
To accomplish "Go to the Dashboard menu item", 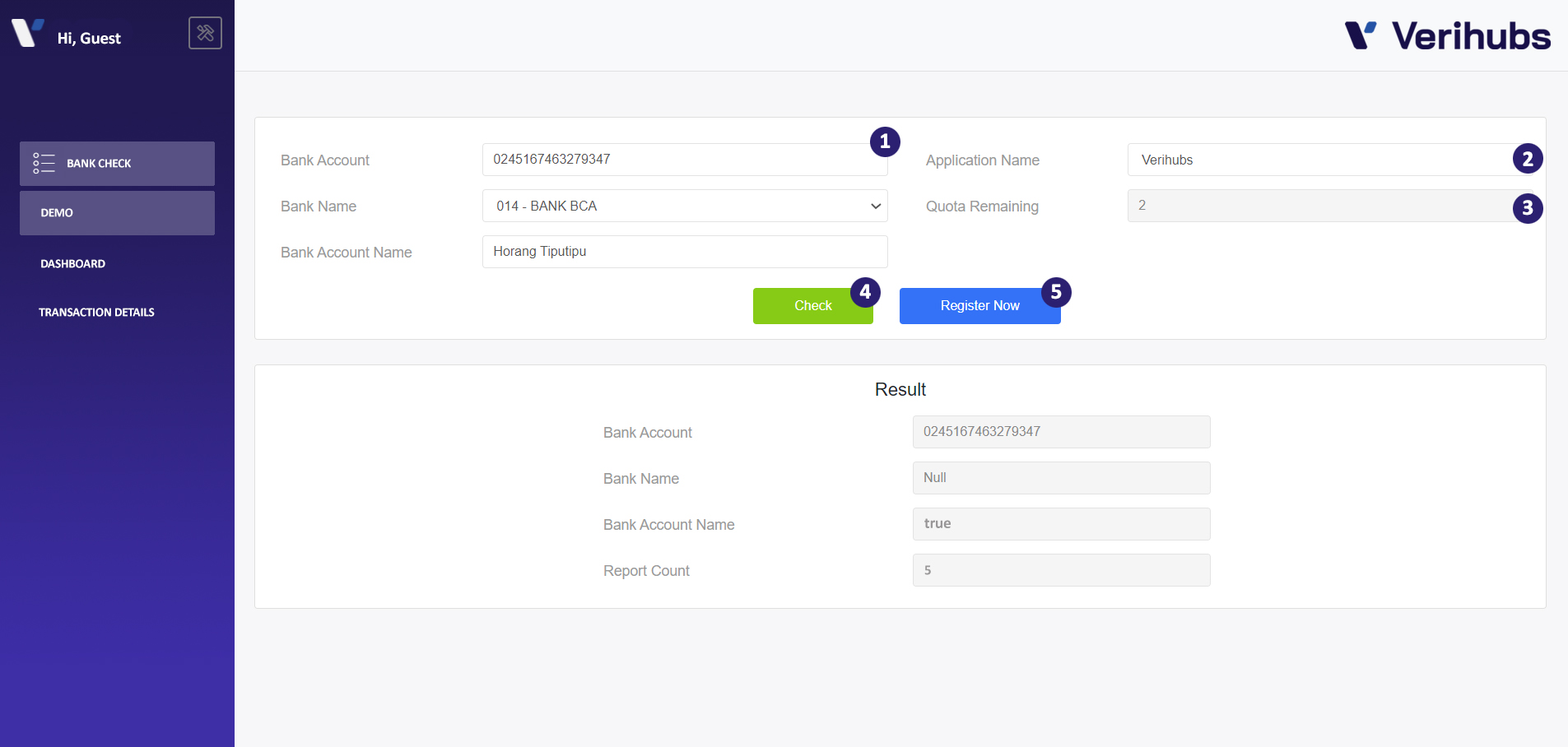I will [73, 264].
